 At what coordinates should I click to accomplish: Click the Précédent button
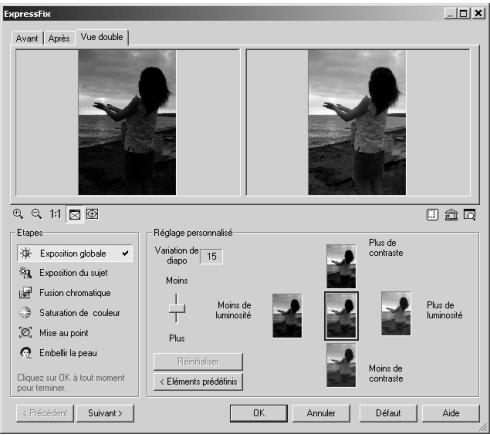(45, 413)
